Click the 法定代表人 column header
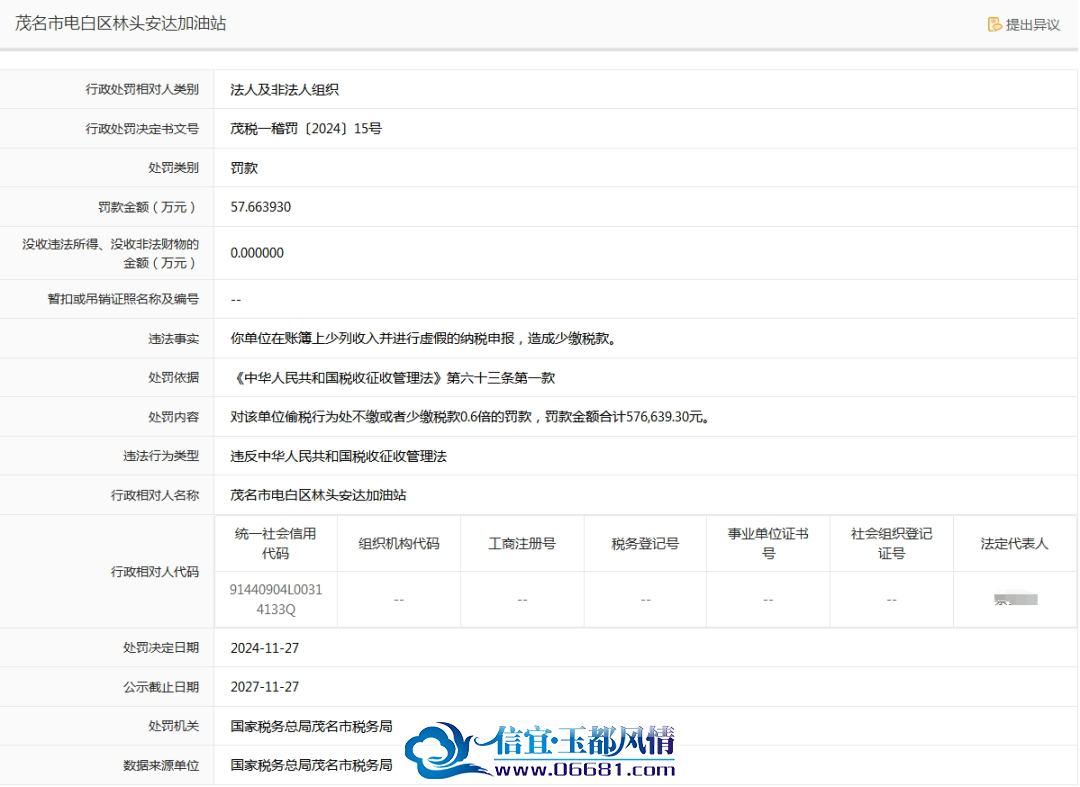1080x787 pixels. [x=1015, y=544]
